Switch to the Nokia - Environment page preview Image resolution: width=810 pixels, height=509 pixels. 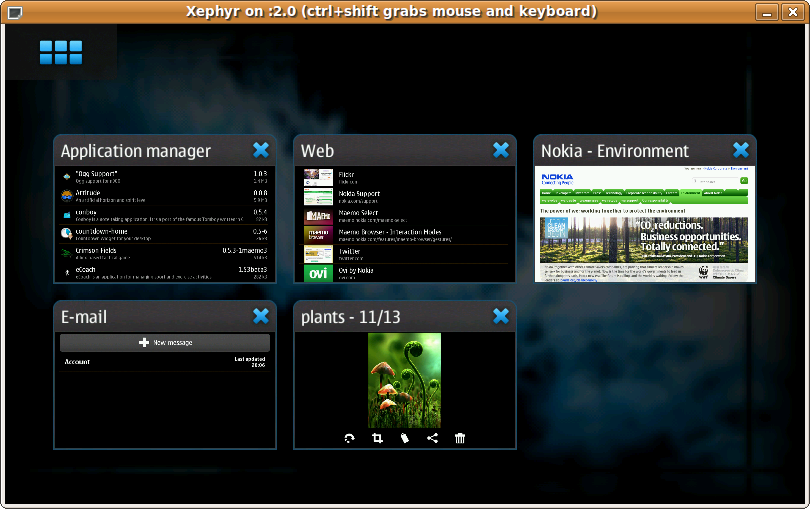click(644, 224)
